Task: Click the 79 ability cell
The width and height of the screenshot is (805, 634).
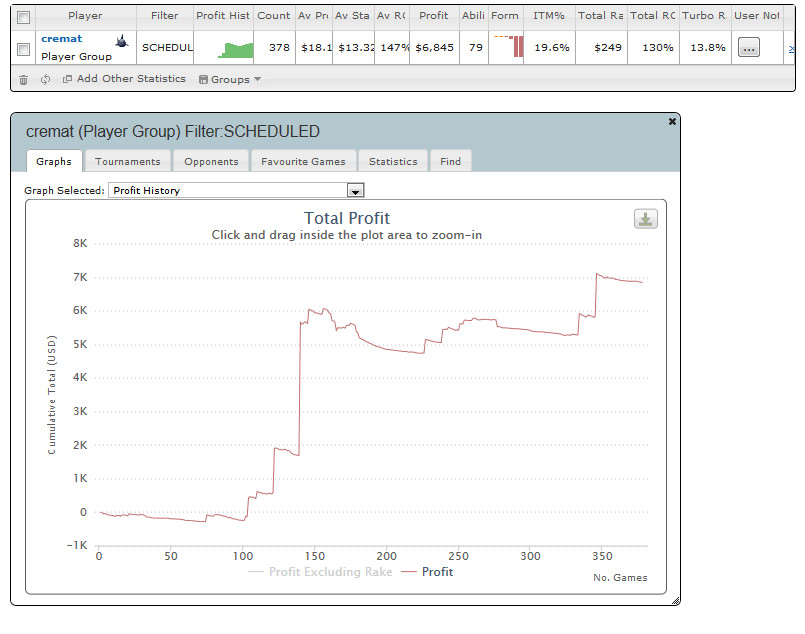Action: point(476,48)
